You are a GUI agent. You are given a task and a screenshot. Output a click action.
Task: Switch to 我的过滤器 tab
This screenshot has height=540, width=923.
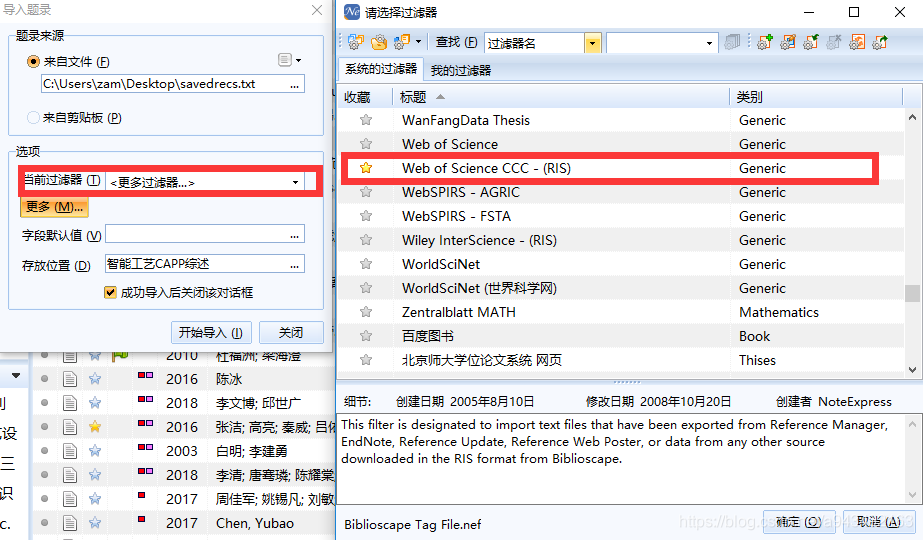460,71
